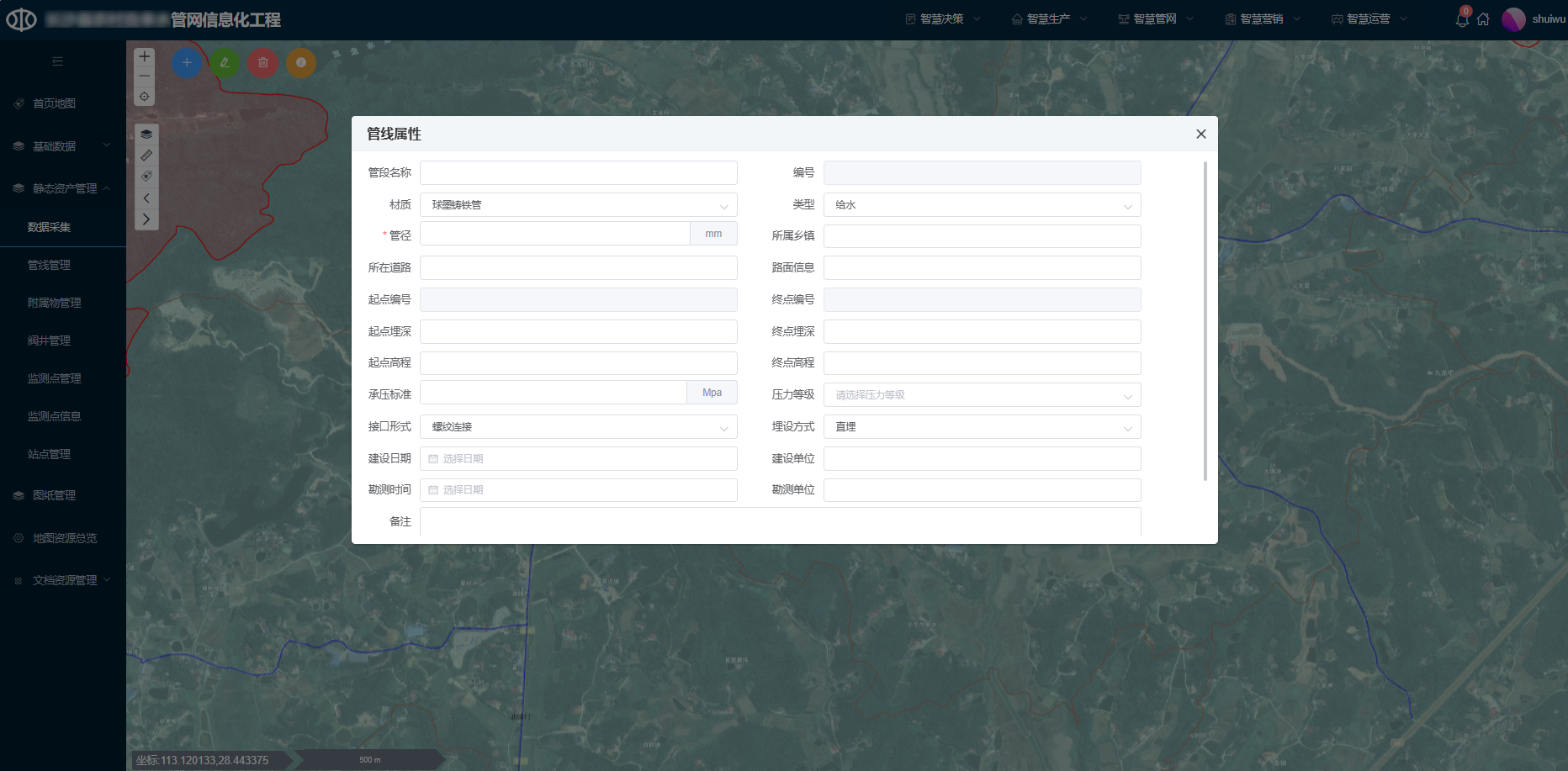The image size is (1568, 771).
Task: Click the red trash delete button
Action: click(x=263, y=63)
